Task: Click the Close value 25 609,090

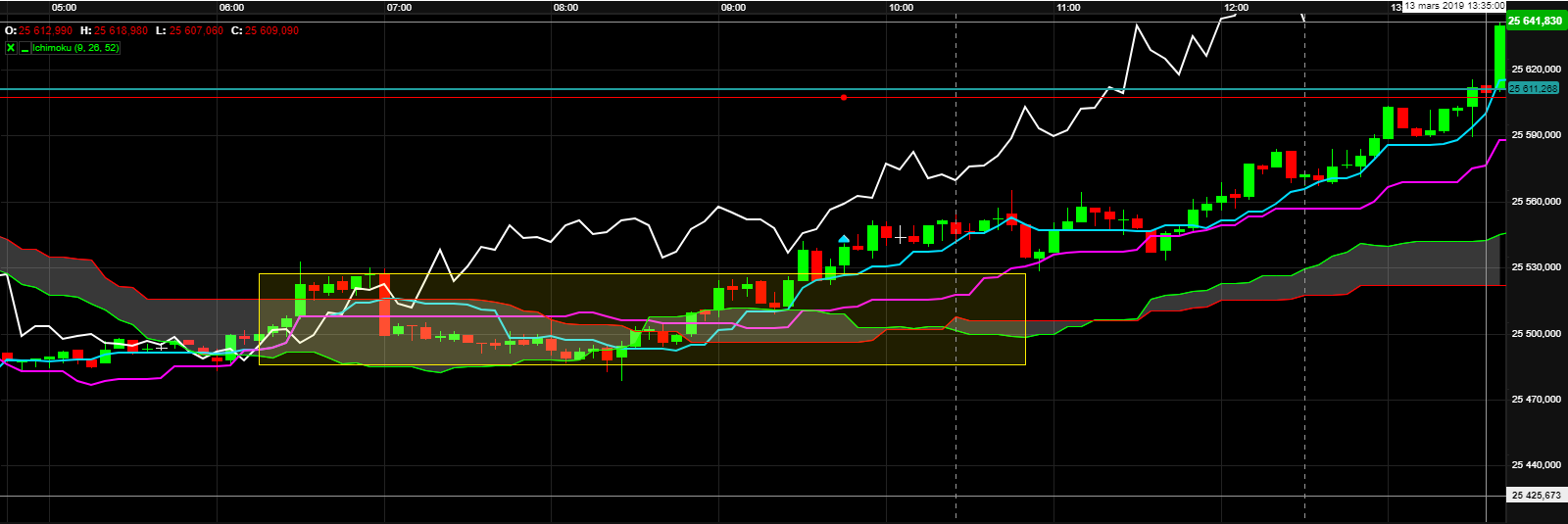Action: pos(272,31)
